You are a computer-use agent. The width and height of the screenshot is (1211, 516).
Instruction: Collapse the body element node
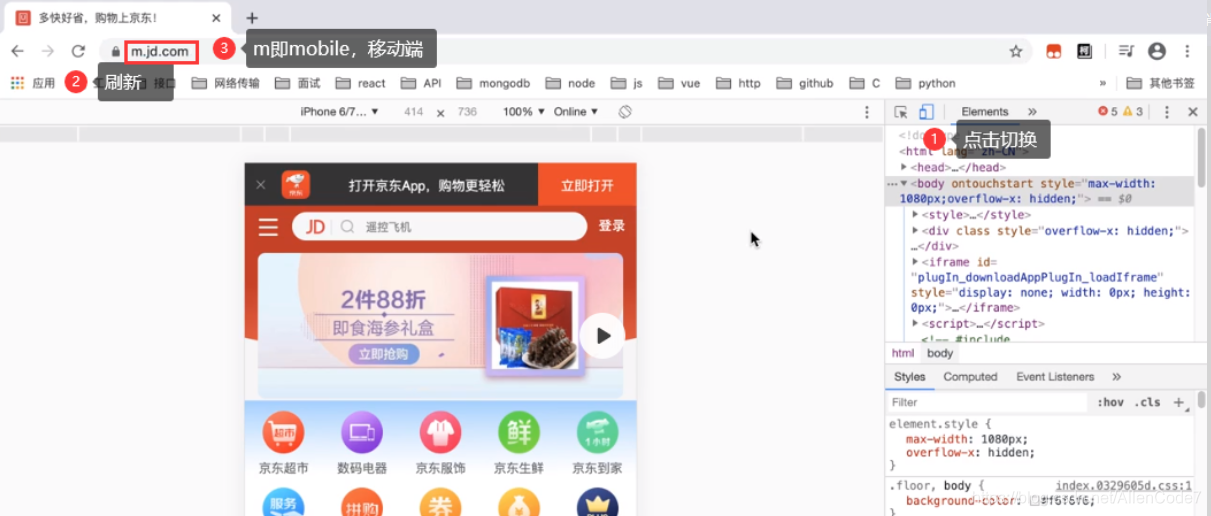pyautogui.click(x=904, y=184)
